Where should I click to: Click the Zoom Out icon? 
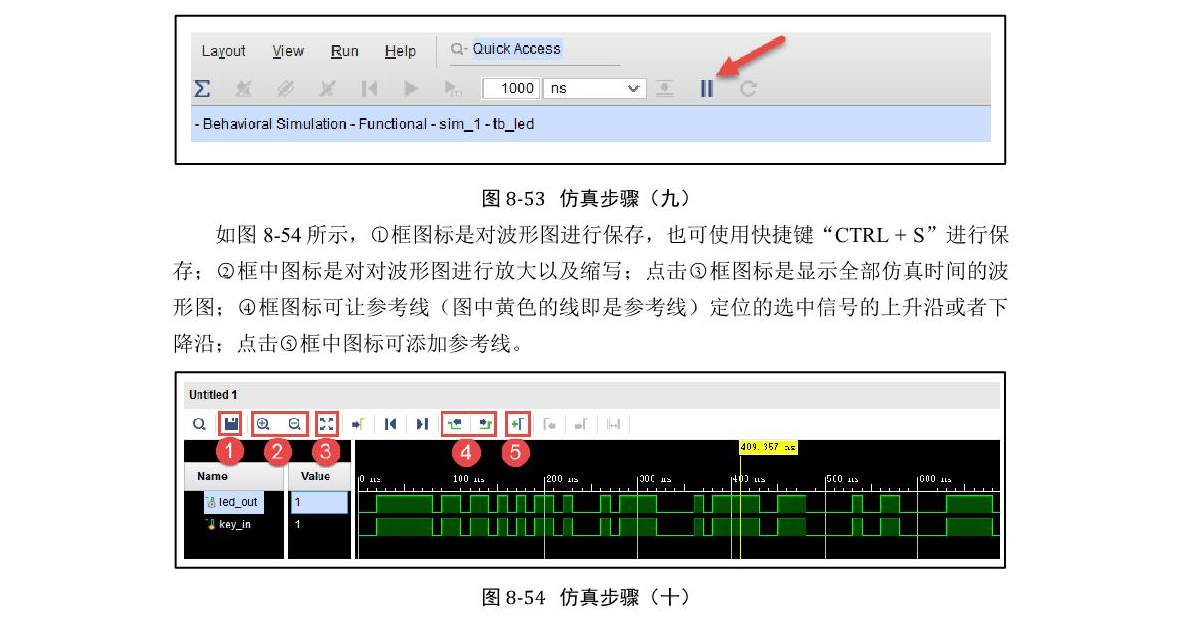(x=294, y=424)
